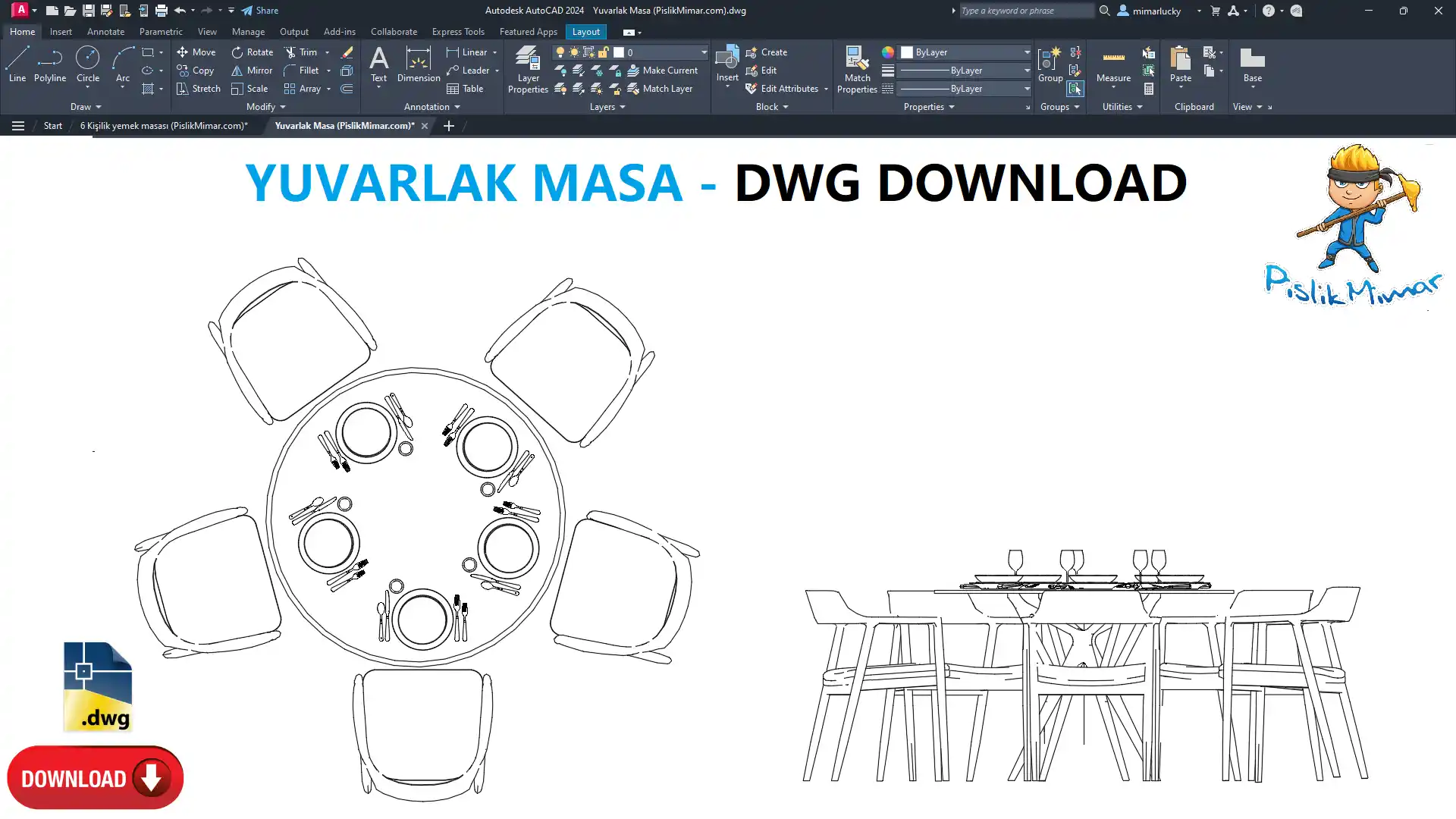Open the 6 Kişilik yemek masası drawing tab
This screenshot has height=819, width=1456.
tap(164, 126)
